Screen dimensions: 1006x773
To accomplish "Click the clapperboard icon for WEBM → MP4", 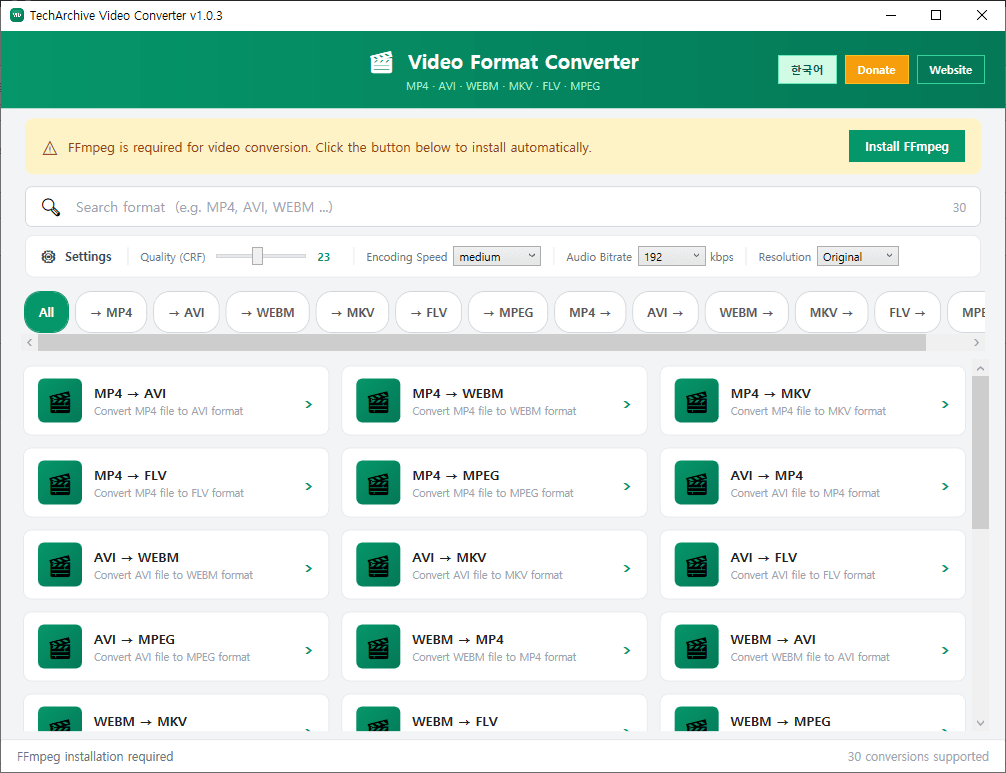I will pyautogui.click(x=378, y=647).
